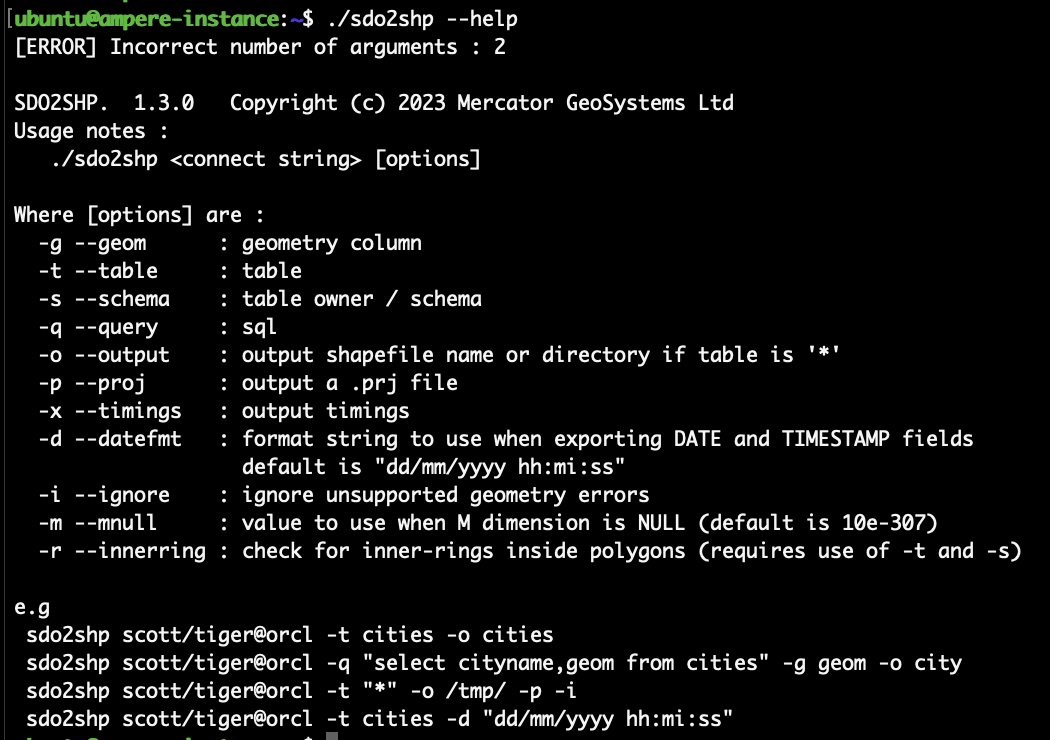Image resolution: width=1050 pixels, height=740 pixels.
Task: Click the example with select cityname query
Action: click(x=494, y=663)
